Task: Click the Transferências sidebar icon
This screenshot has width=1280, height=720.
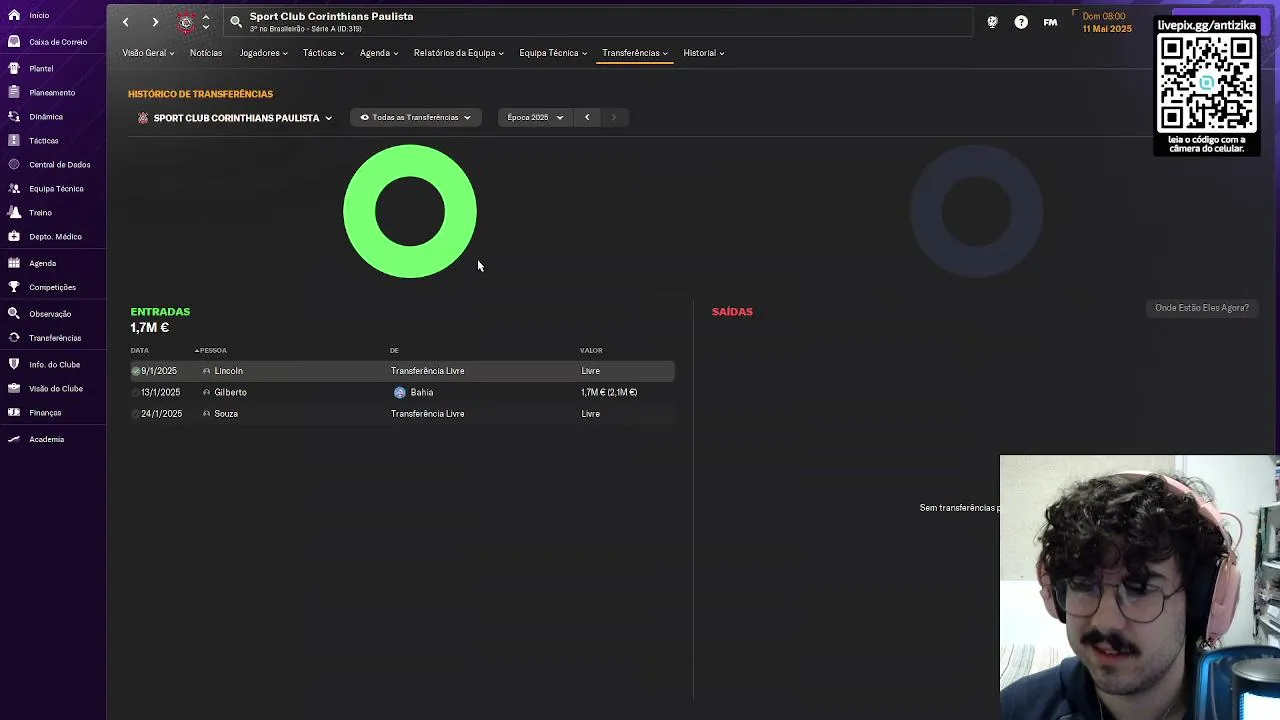Action: (x=14, y=338)
